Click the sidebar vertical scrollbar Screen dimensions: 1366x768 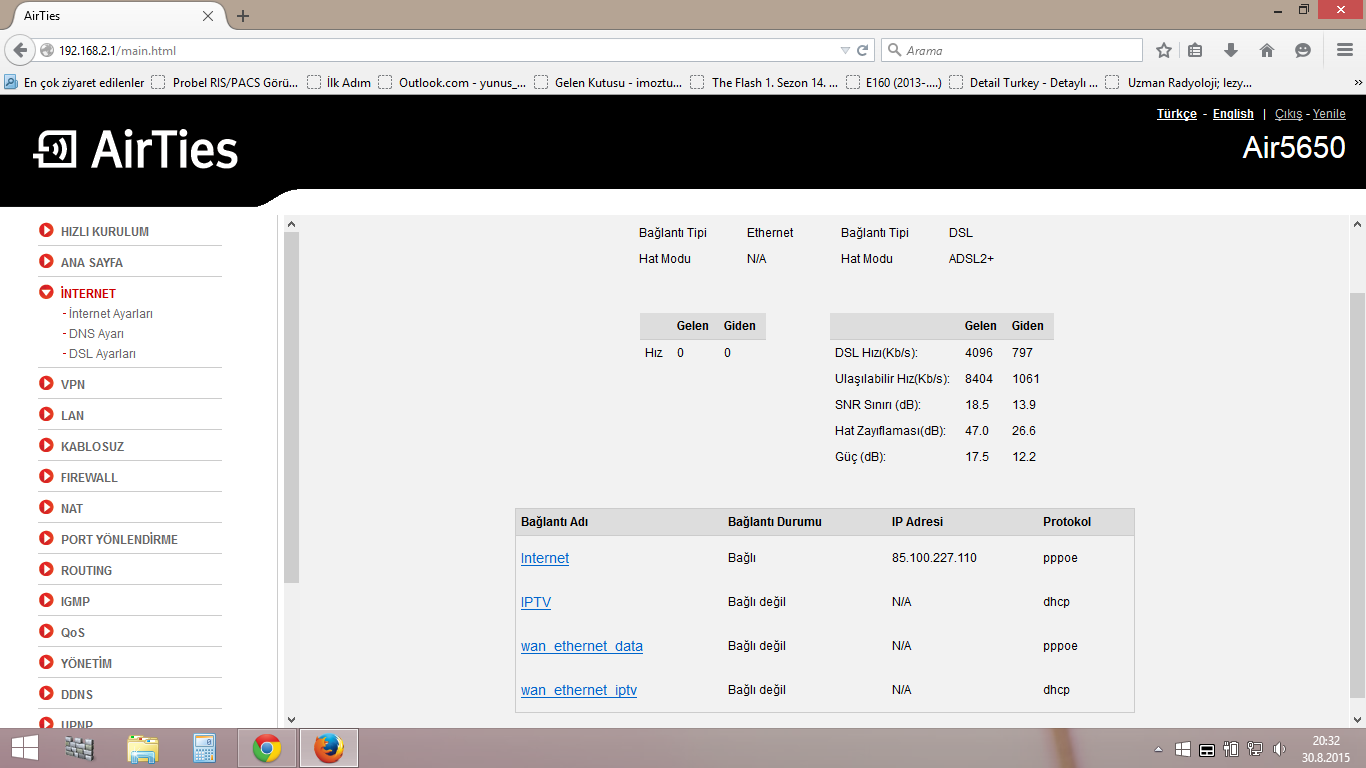(x=291, y=400)
